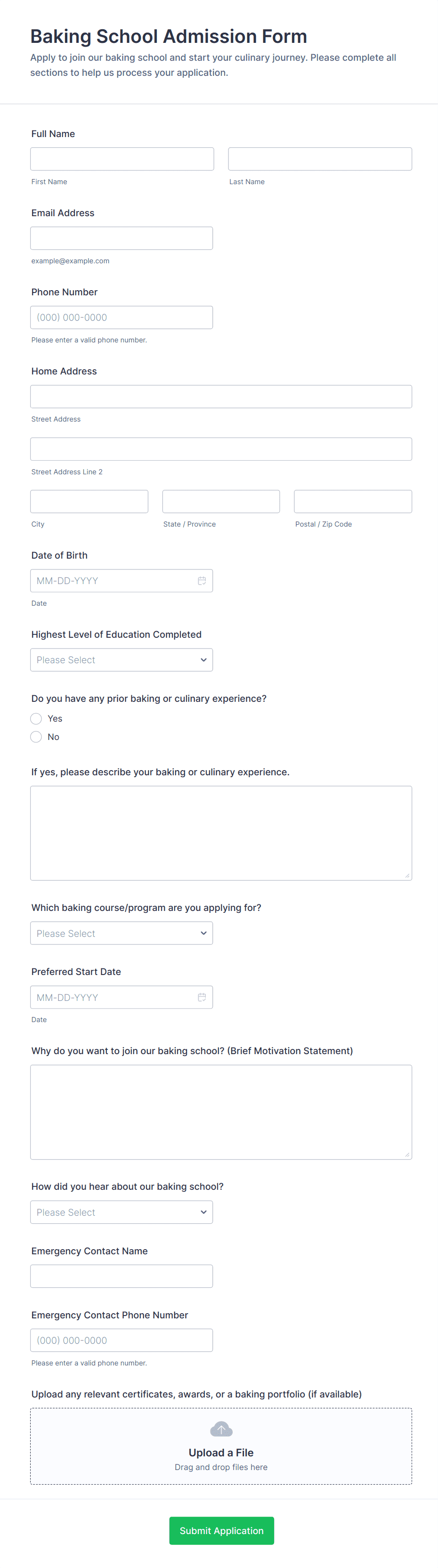This screenshot has width=438, height=1568.
Task: Select the Postal / Zip Code field
Action: pos(353,502)
